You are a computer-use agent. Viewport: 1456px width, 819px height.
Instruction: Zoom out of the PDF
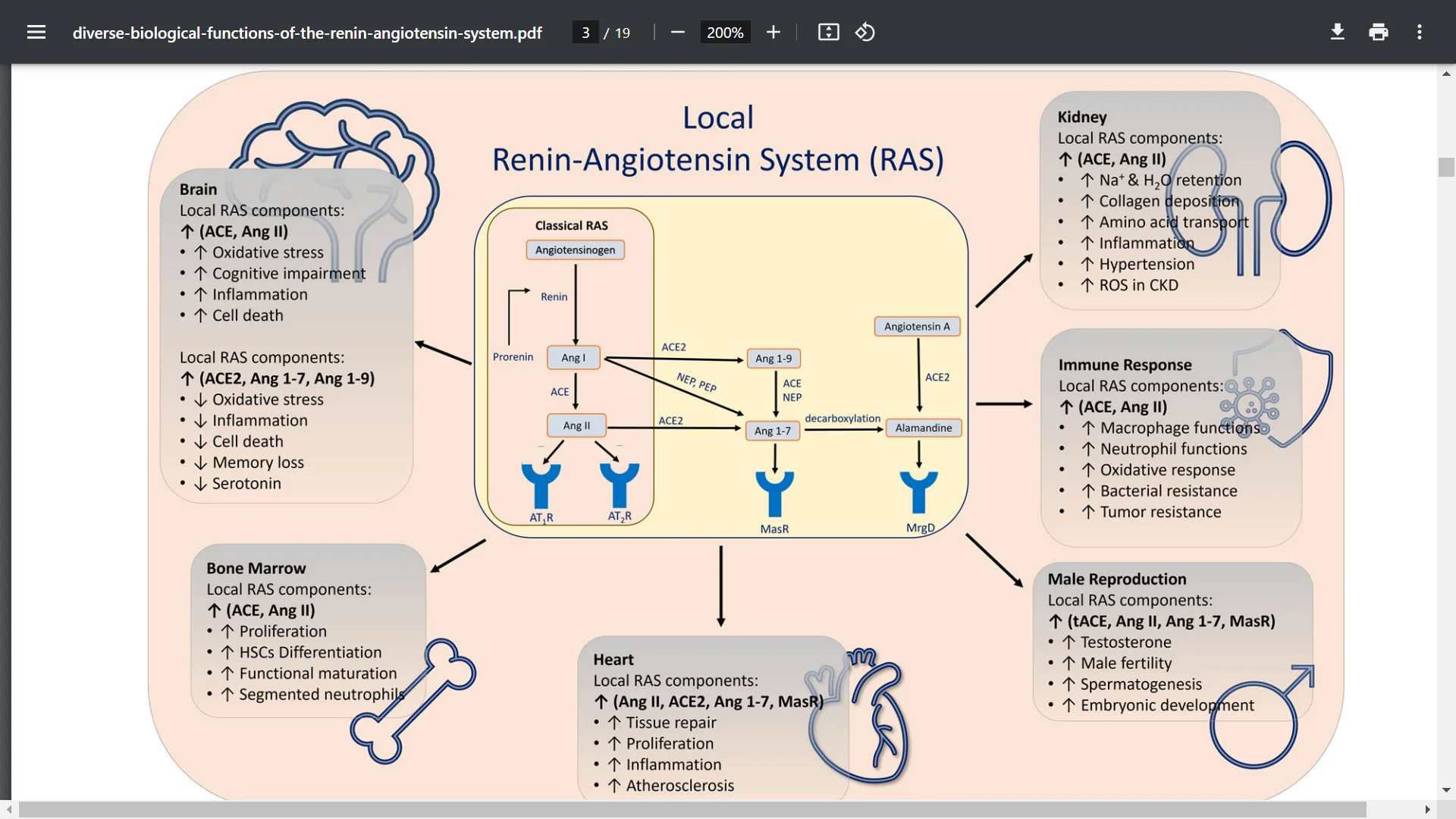click(677, 32)
